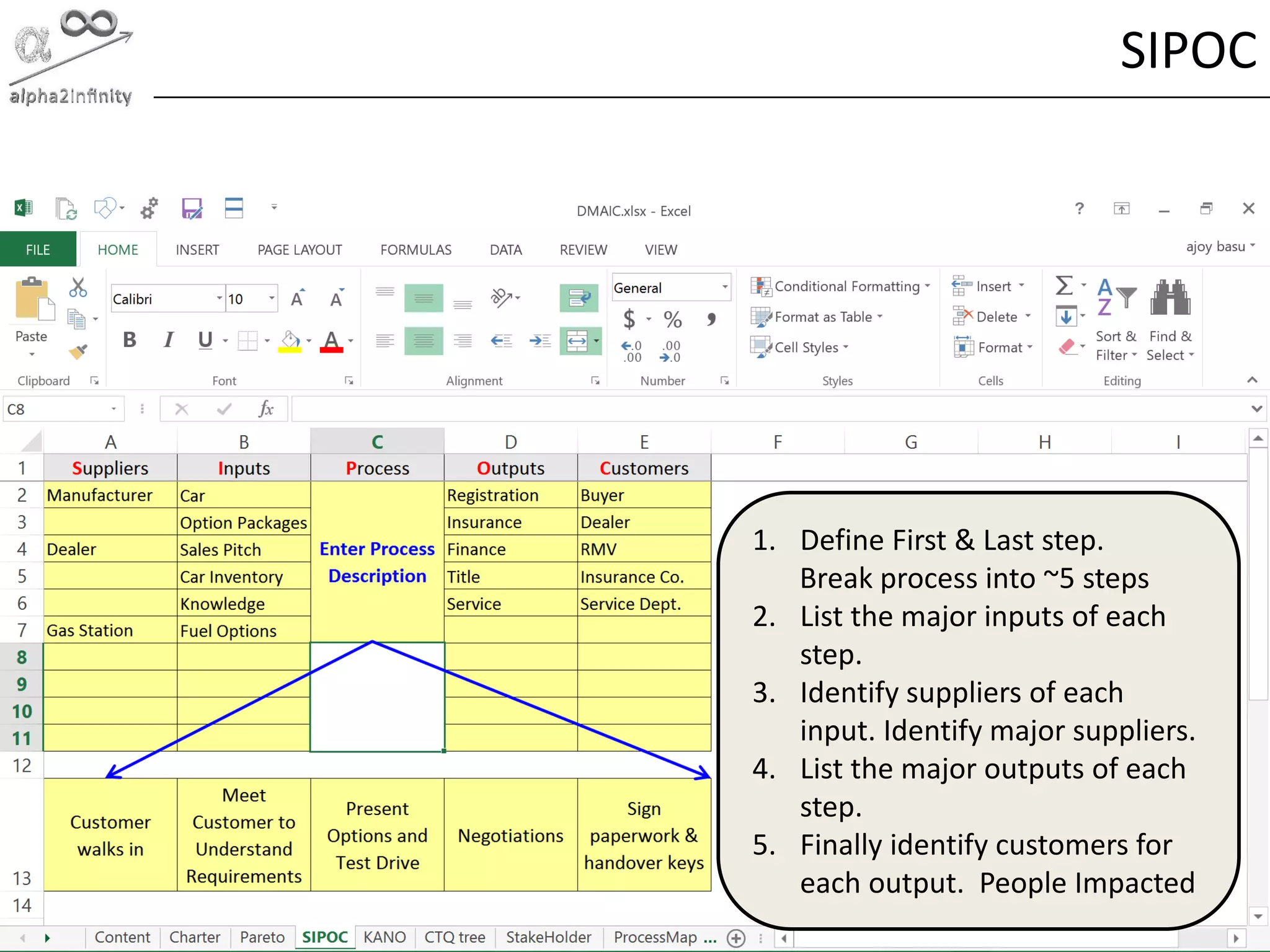The height and width of the screenshot is (952, 1270).
Task: Switch to the INSERT ribbon tab
Action: pyautogui.click(x=197, y=250)
